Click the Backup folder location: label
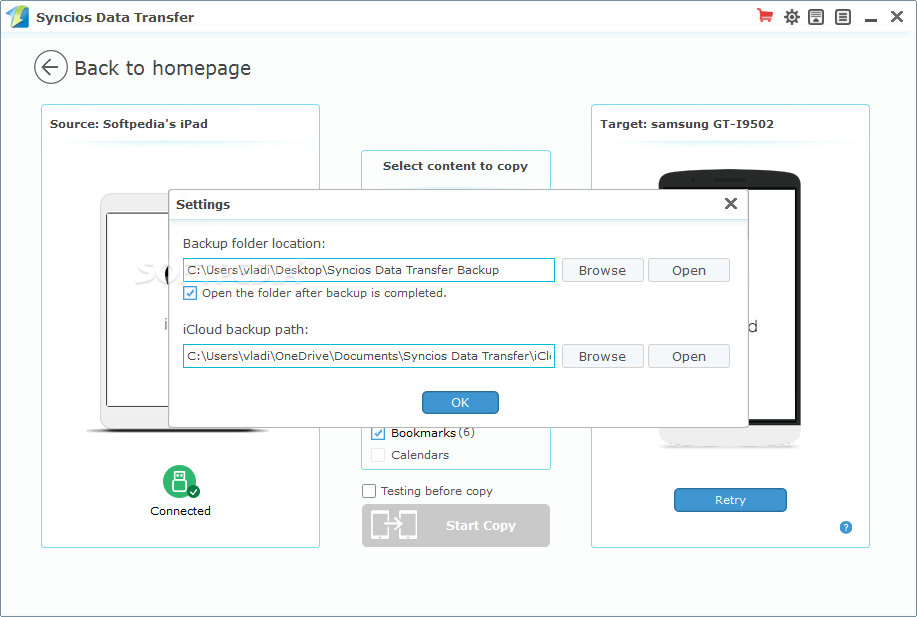 [254, 243]
